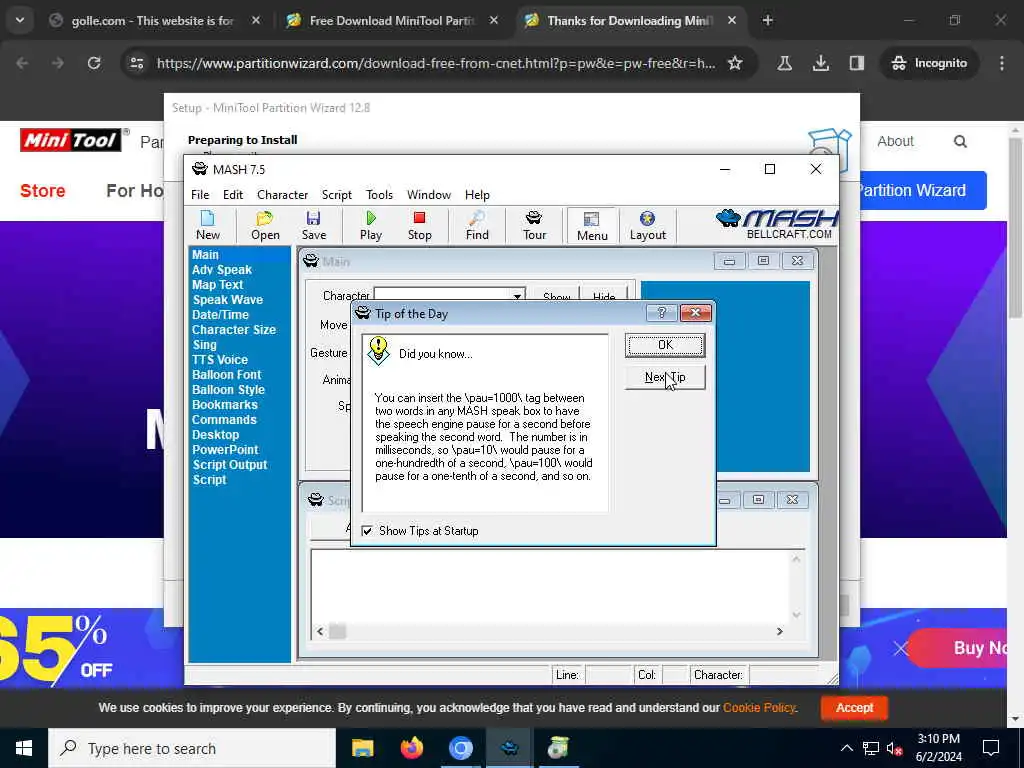
Task: Open the Chrome tab search dropdown
Action: click(x=20, y=20)
